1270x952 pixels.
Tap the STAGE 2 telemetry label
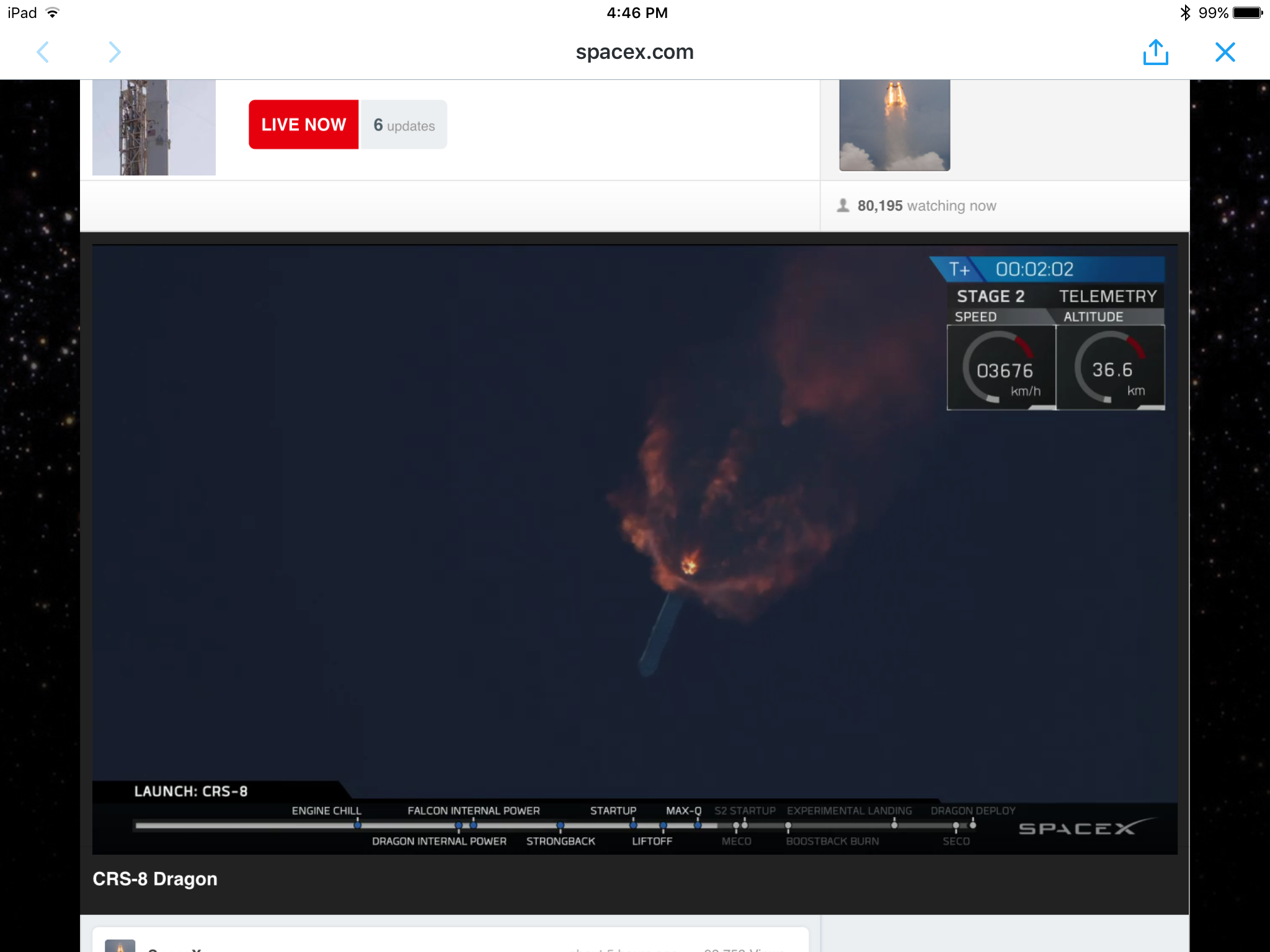click(990, 296)
